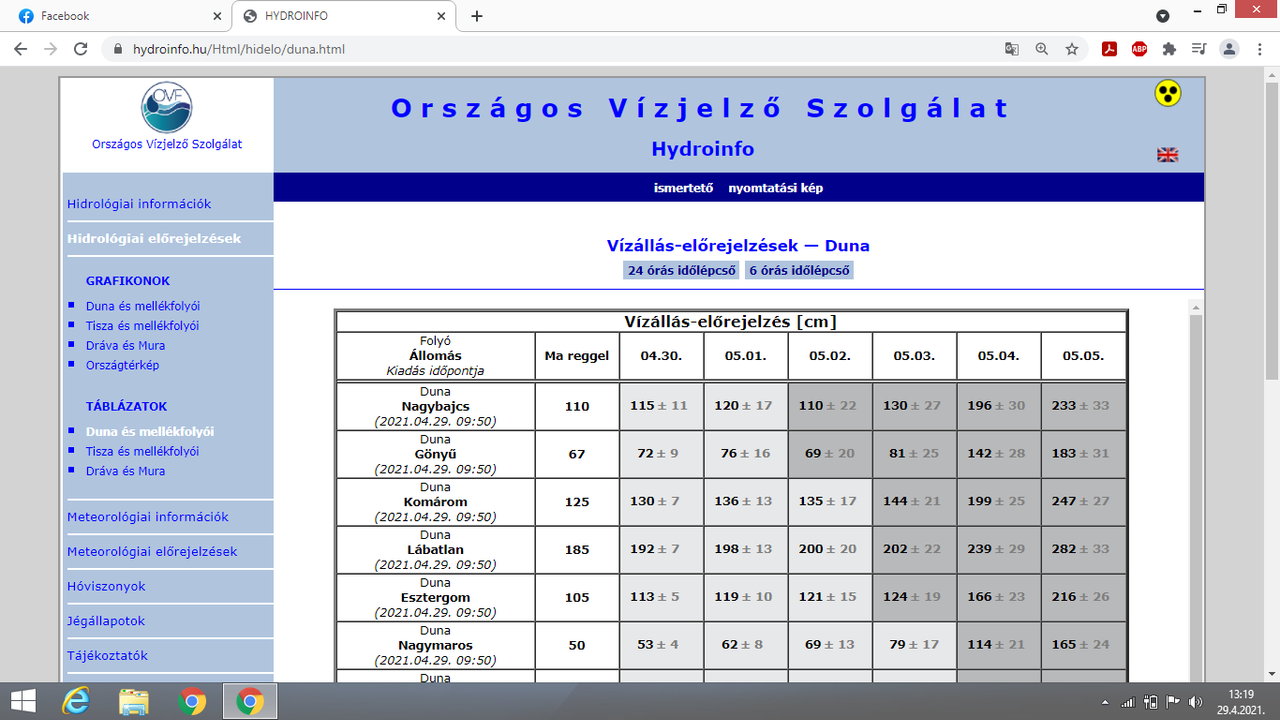Open the nyomtatási kép print view

776,188
